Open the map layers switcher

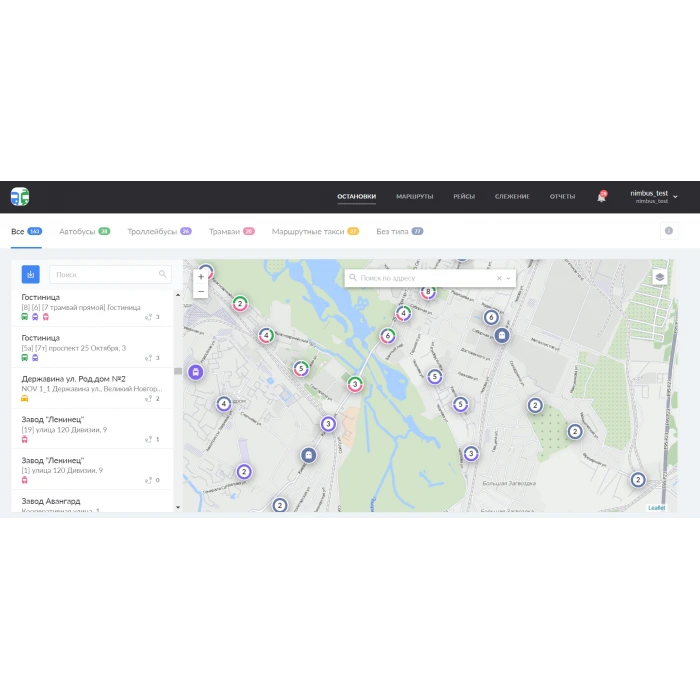(659, 277)
